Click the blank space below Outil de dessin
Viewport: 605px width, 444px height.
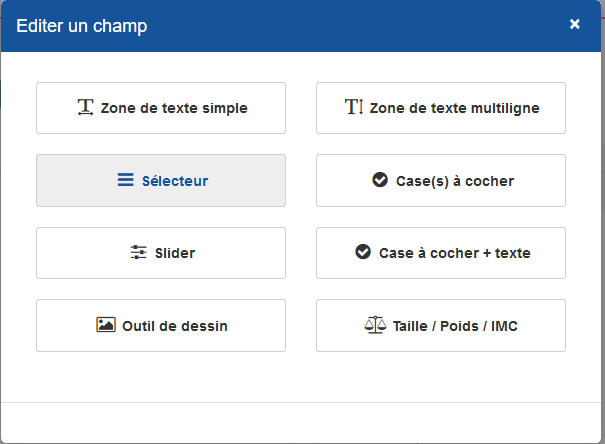161,377
